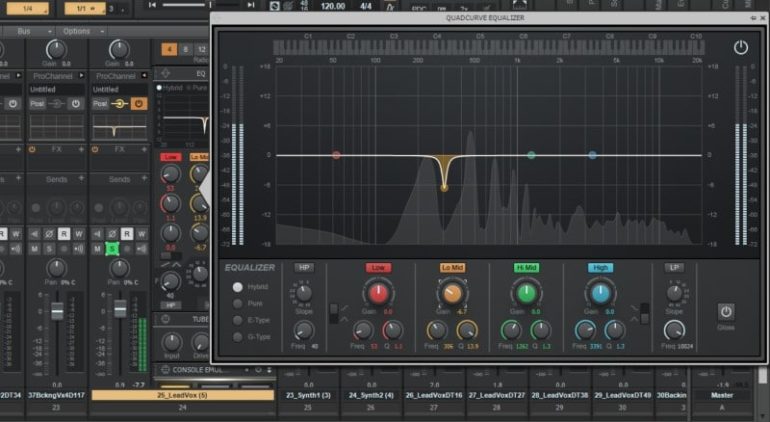Viewport: 770px width, 422px height.
Task: Toggle the red Low band button
Action: tap(378, 268)
